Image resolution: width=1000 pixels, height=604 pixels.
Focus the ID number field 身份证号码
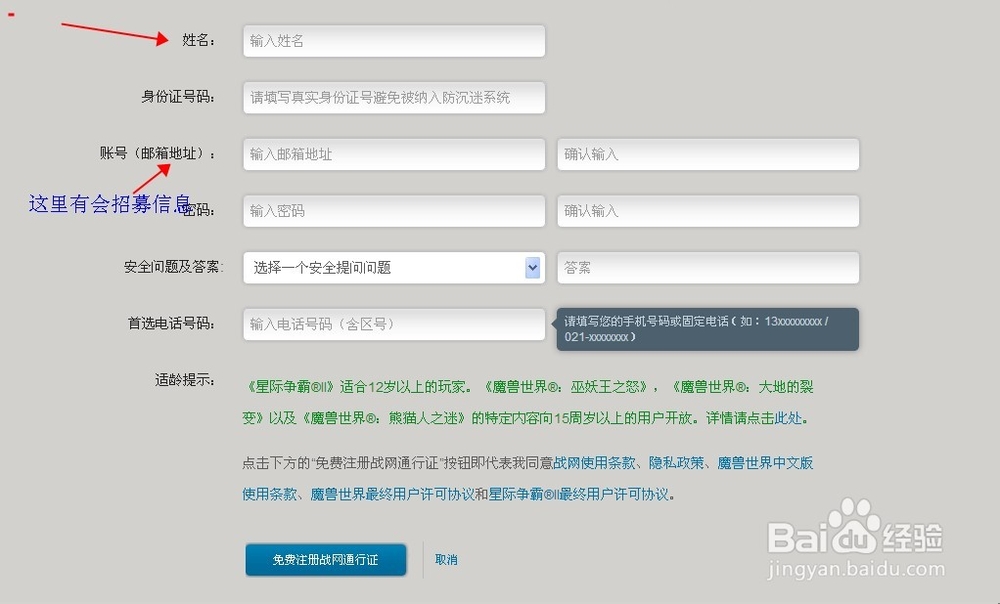click(x=393, y=98)
